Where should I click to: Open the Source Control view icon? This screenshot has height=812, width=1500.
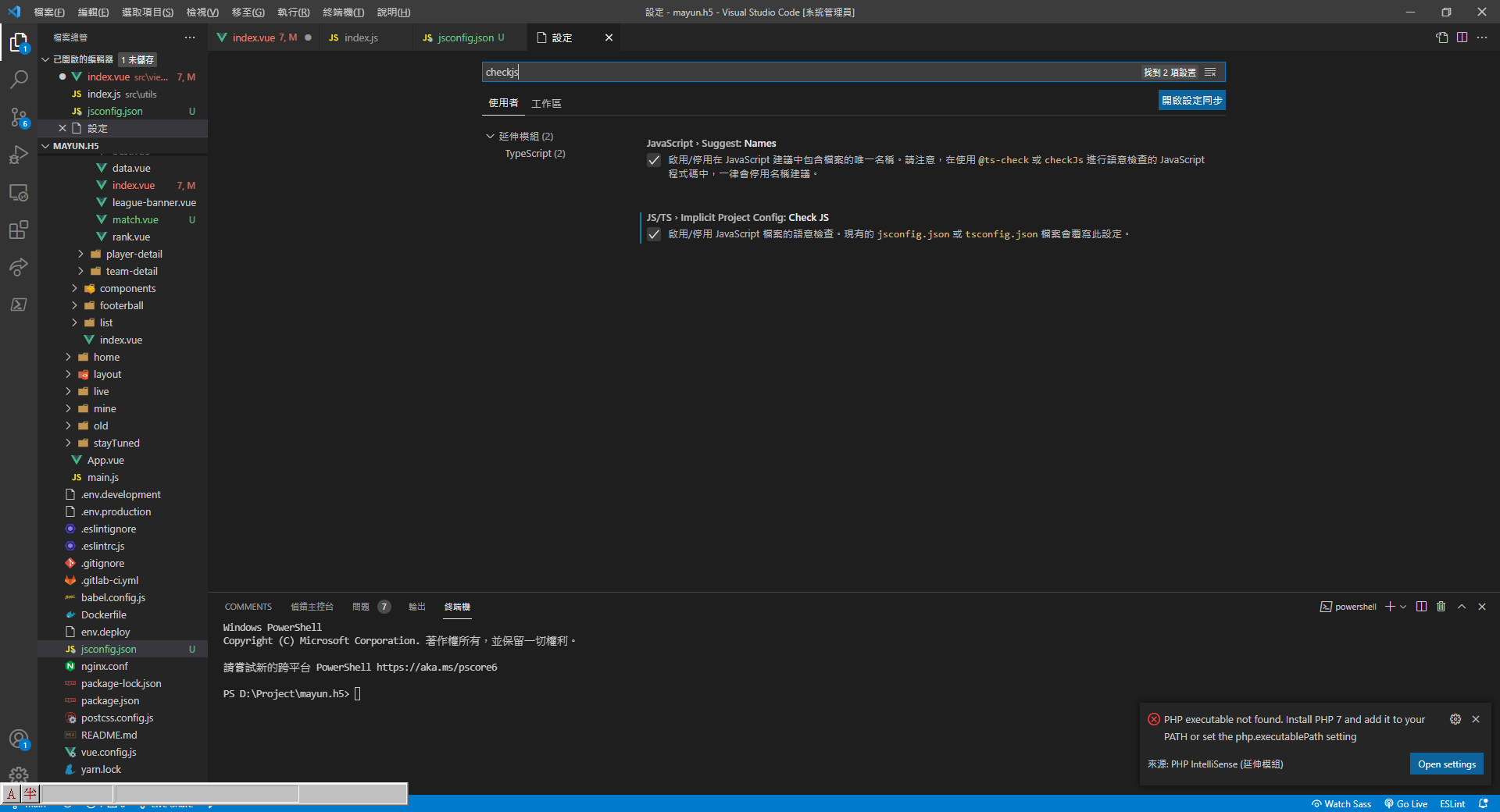click(x=19, y=117)
